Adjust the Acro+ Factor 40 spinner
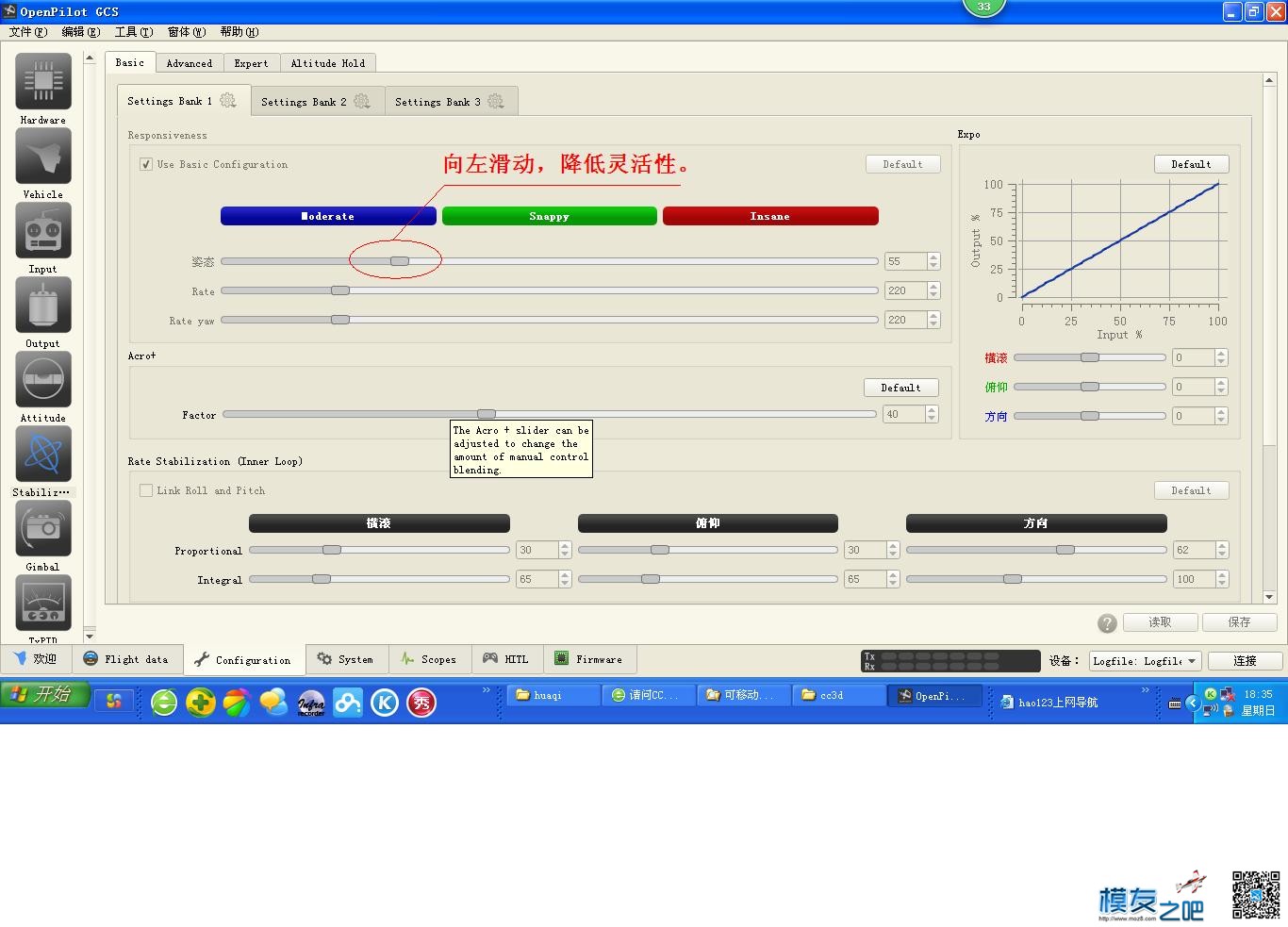1288x927 pixels. click(932, 414)
